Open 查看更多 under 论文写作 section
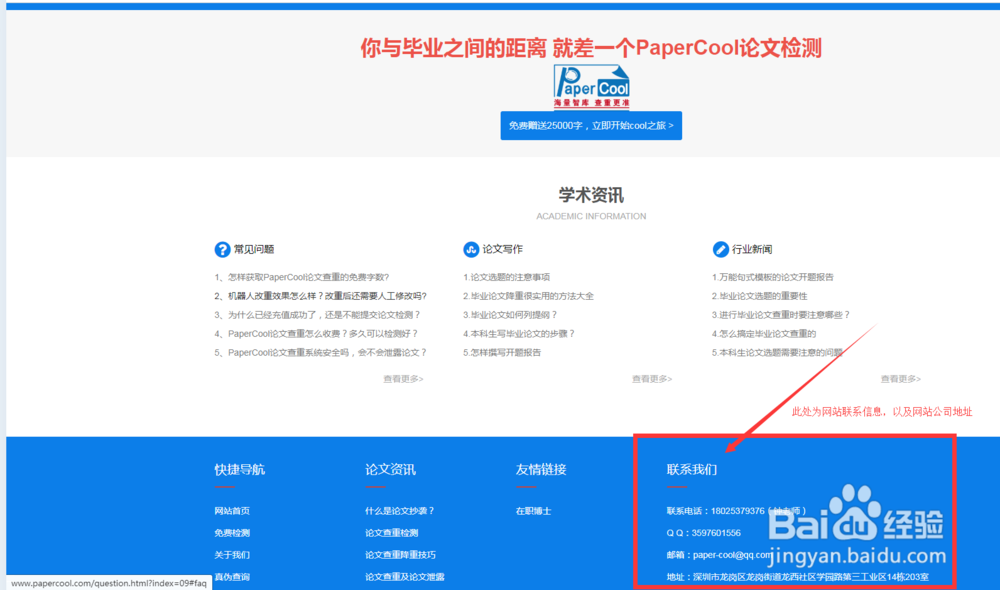This screenshot has height=590, width=1000. [651, 379]
